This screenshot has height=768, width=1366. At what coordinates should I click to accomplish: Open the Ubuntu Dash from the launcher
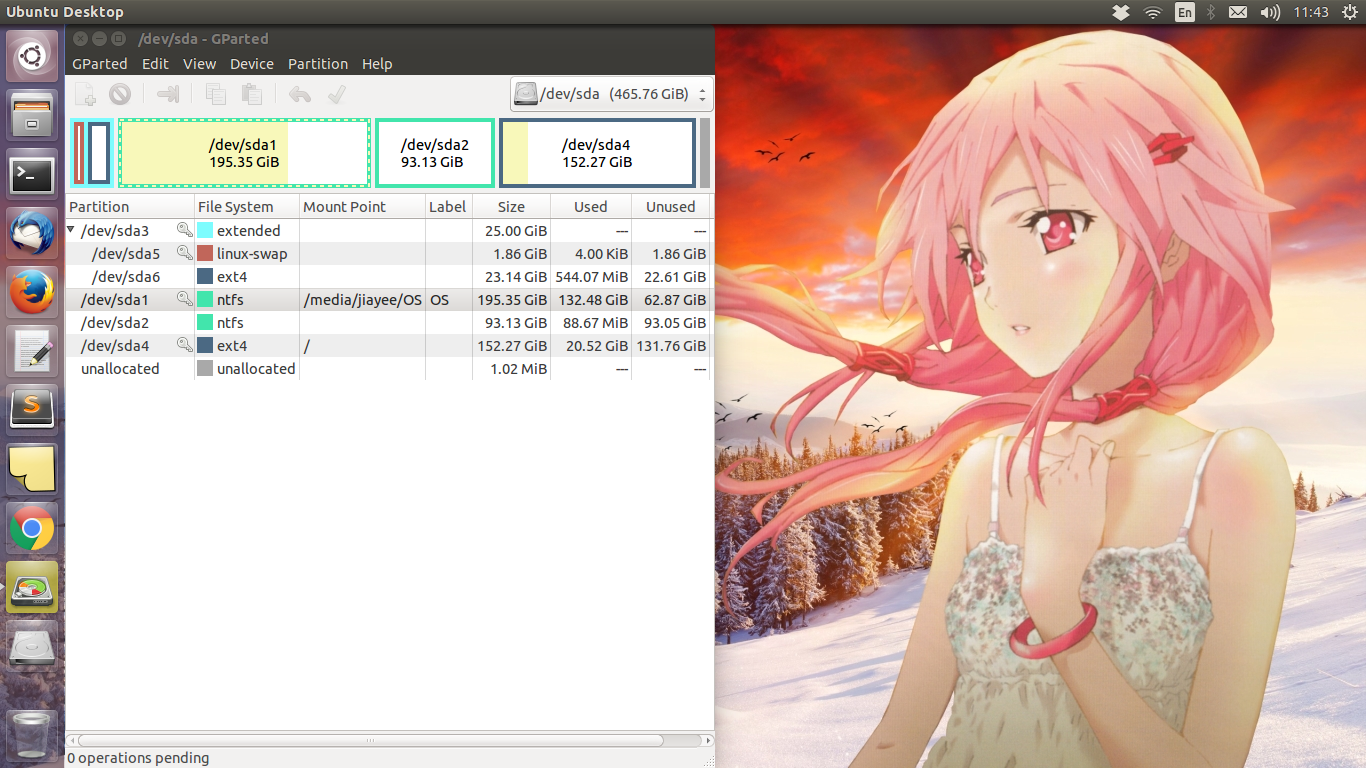[32, 56]
